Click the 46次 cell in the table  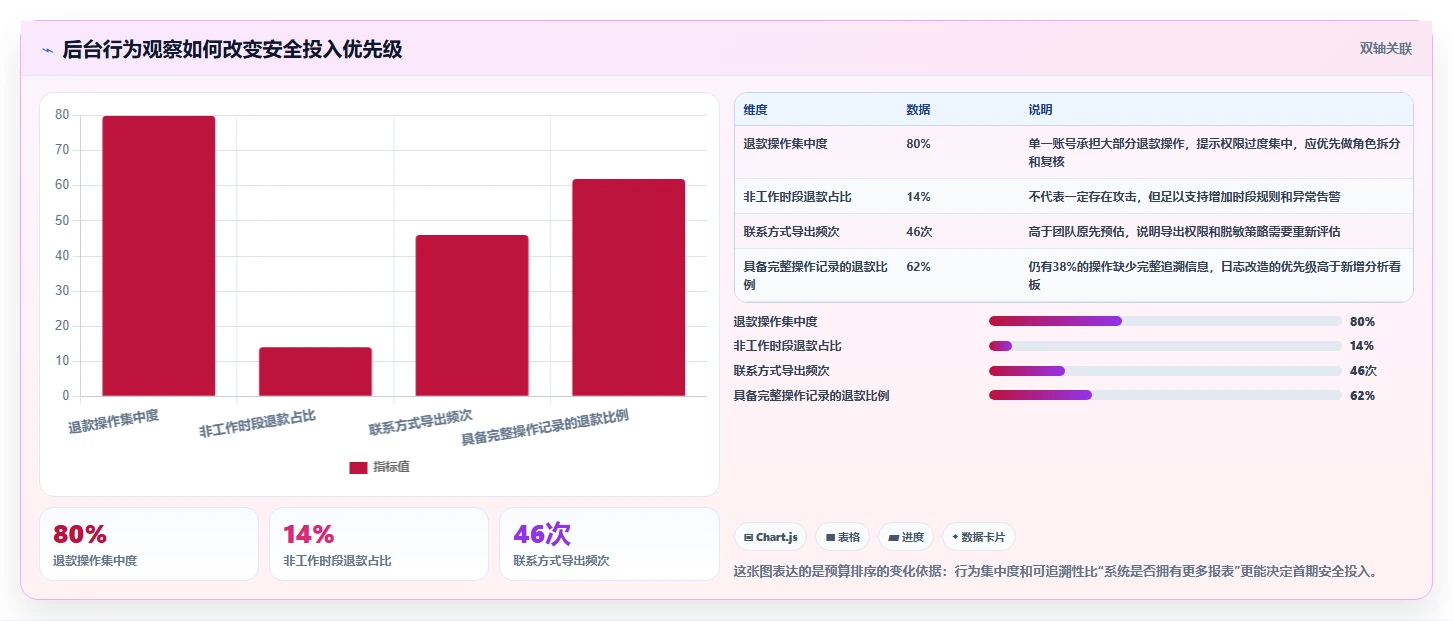click(919, 232)
